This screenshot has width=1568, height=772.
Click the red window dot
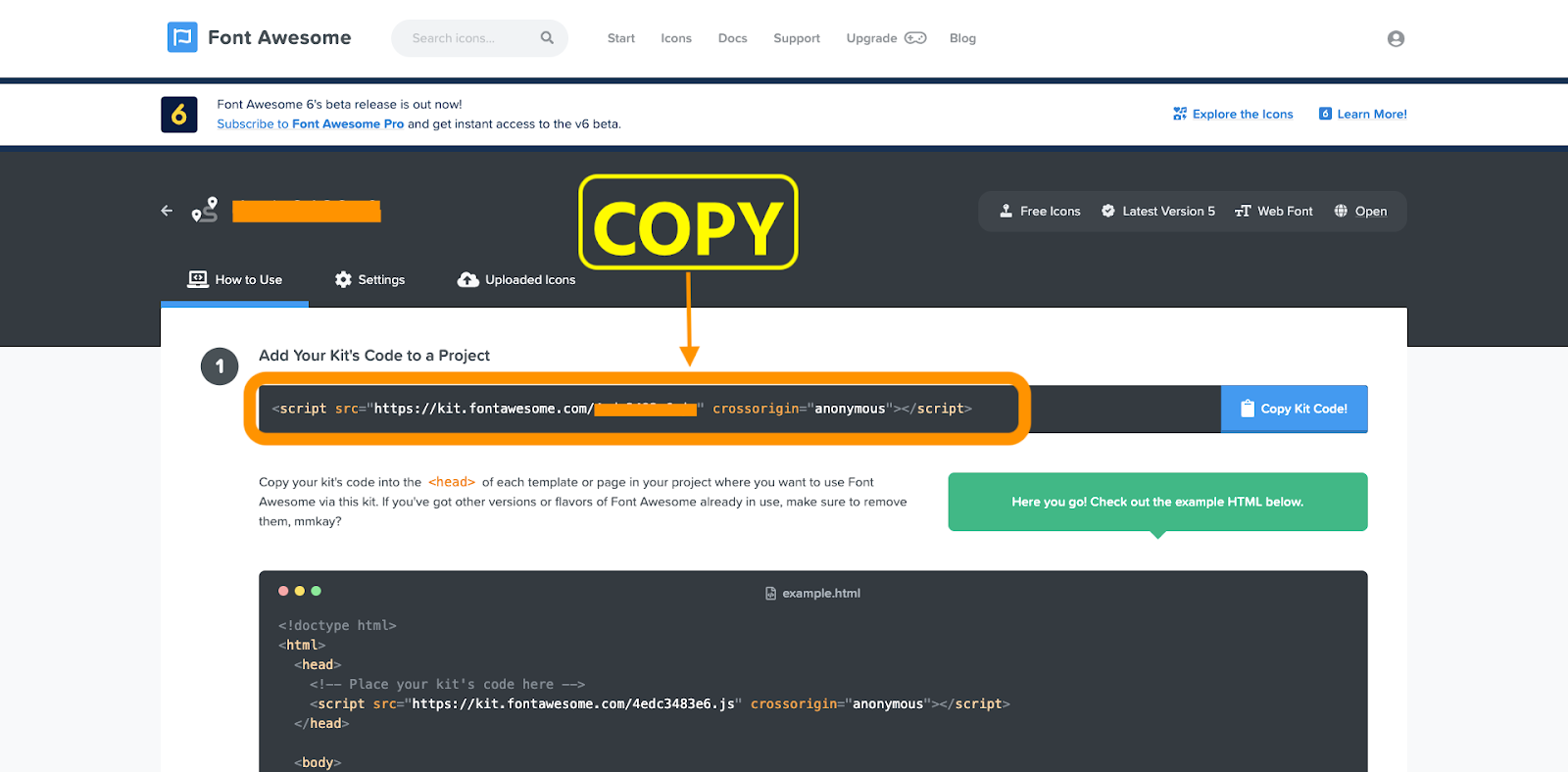[x=283, y=591]
